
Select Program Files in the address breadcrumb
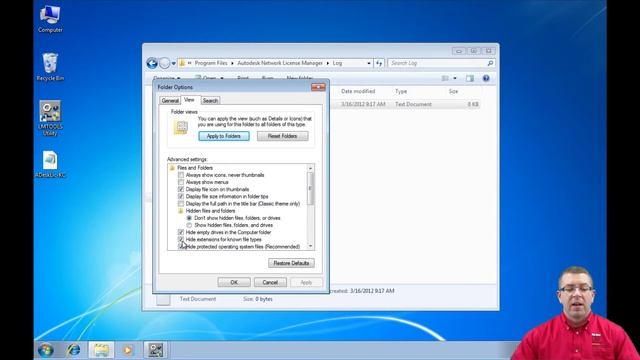211,63
